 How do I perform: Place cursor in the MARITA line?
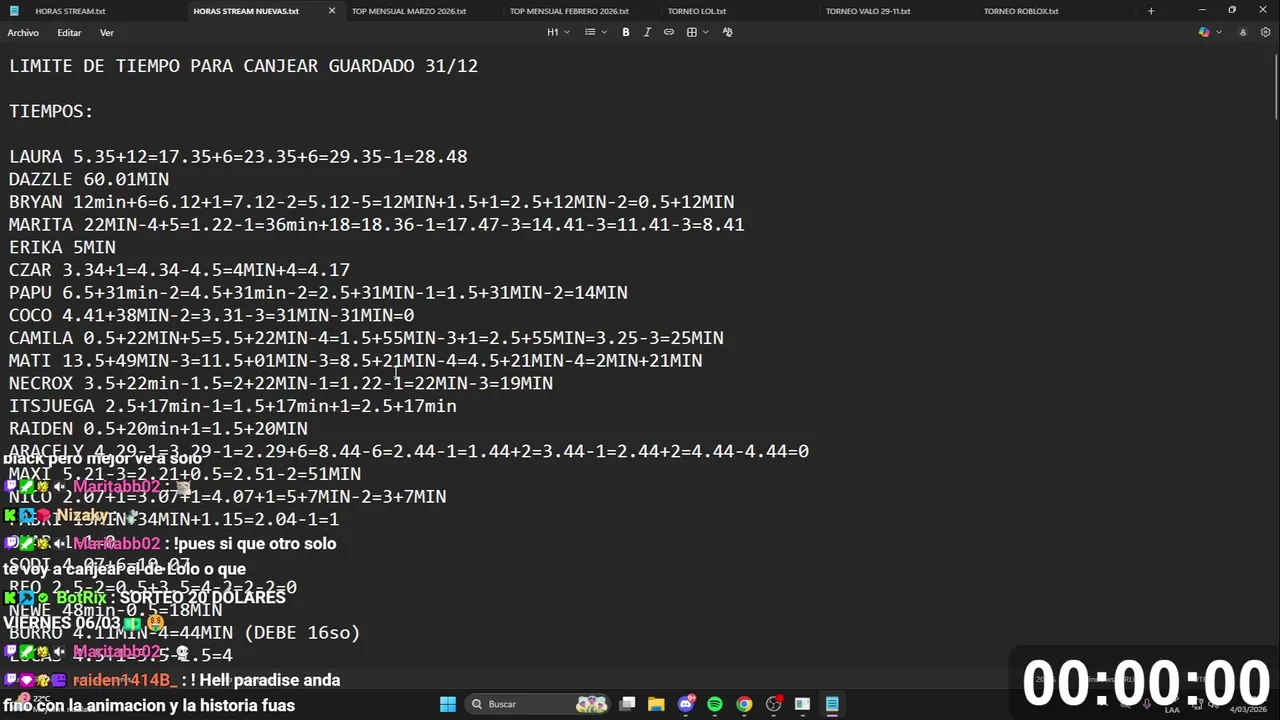pos(377,225)
